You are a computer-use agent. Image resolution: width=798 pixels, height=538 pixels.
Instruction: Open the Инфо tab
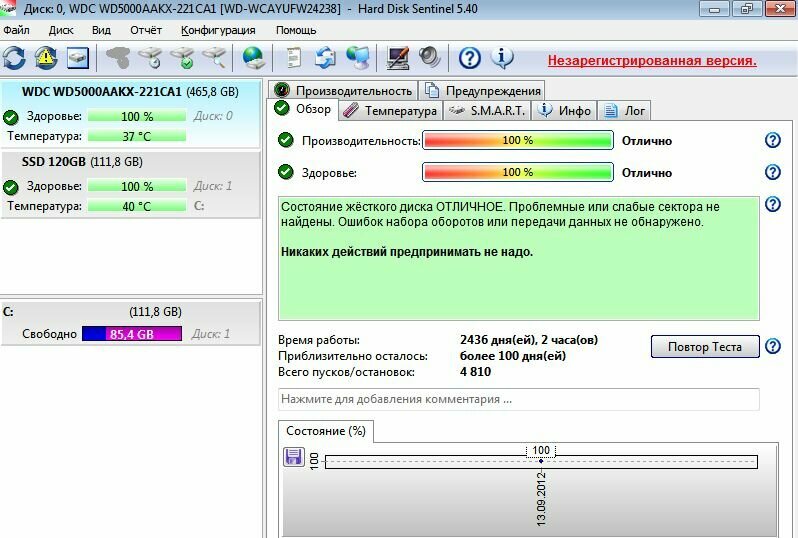[x=564, y=110]
